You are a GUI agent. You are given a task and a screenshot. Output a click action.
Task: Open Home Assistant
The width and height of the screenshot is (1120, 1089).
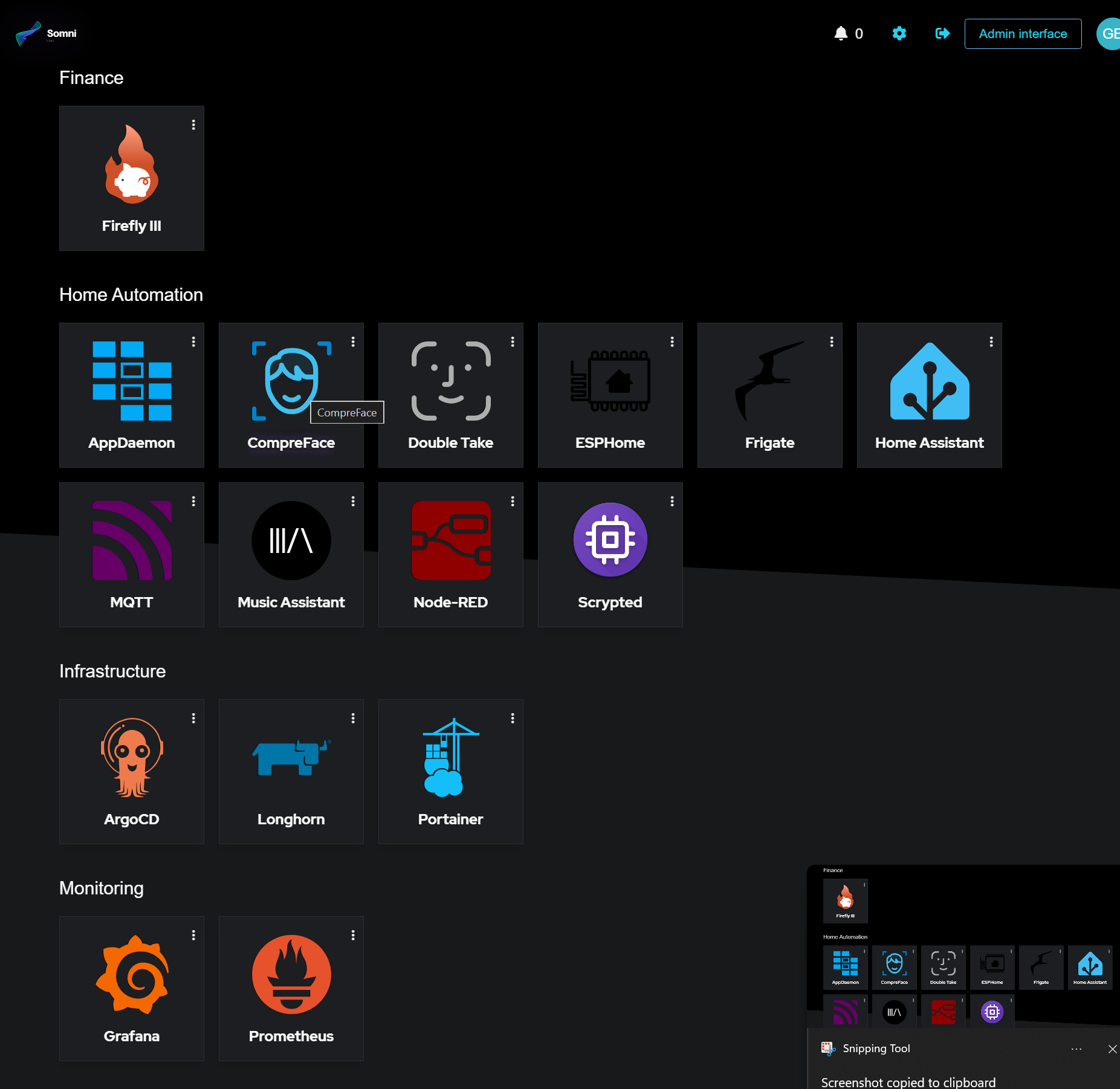coord(929,393)
